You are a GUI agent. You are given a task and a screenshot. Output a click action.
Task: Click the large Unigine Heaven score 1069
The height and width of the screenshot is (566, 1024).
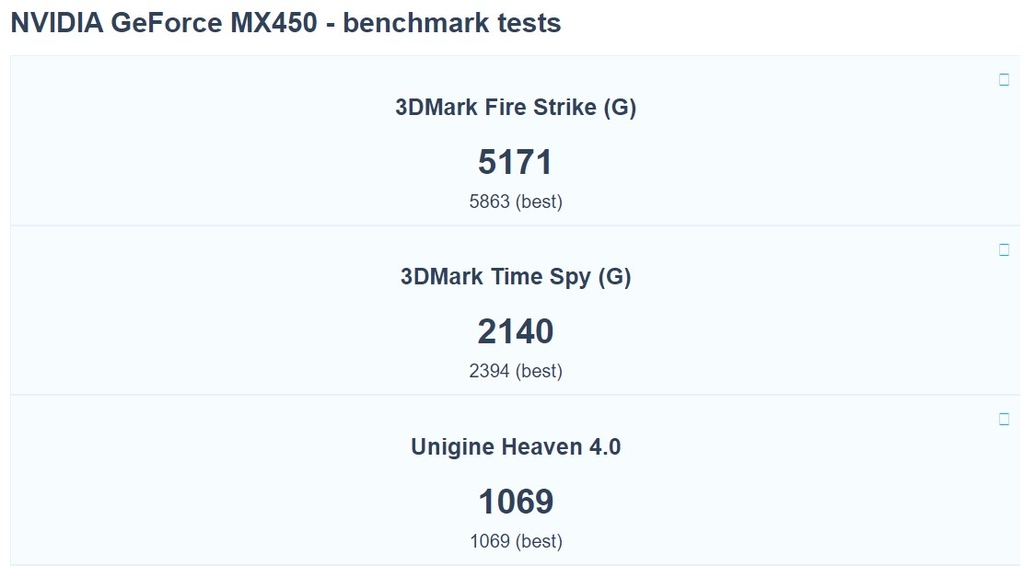coord(515,501)
